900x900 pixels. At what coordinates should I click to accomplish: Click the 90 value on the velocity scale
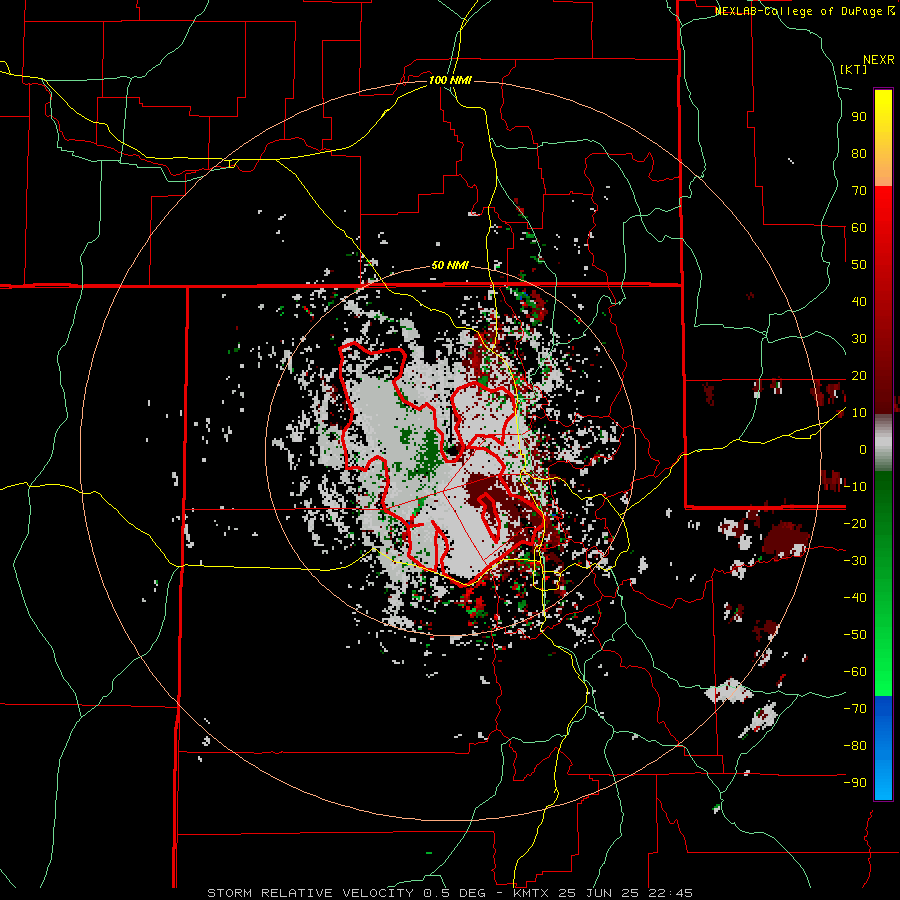[859, 117]
